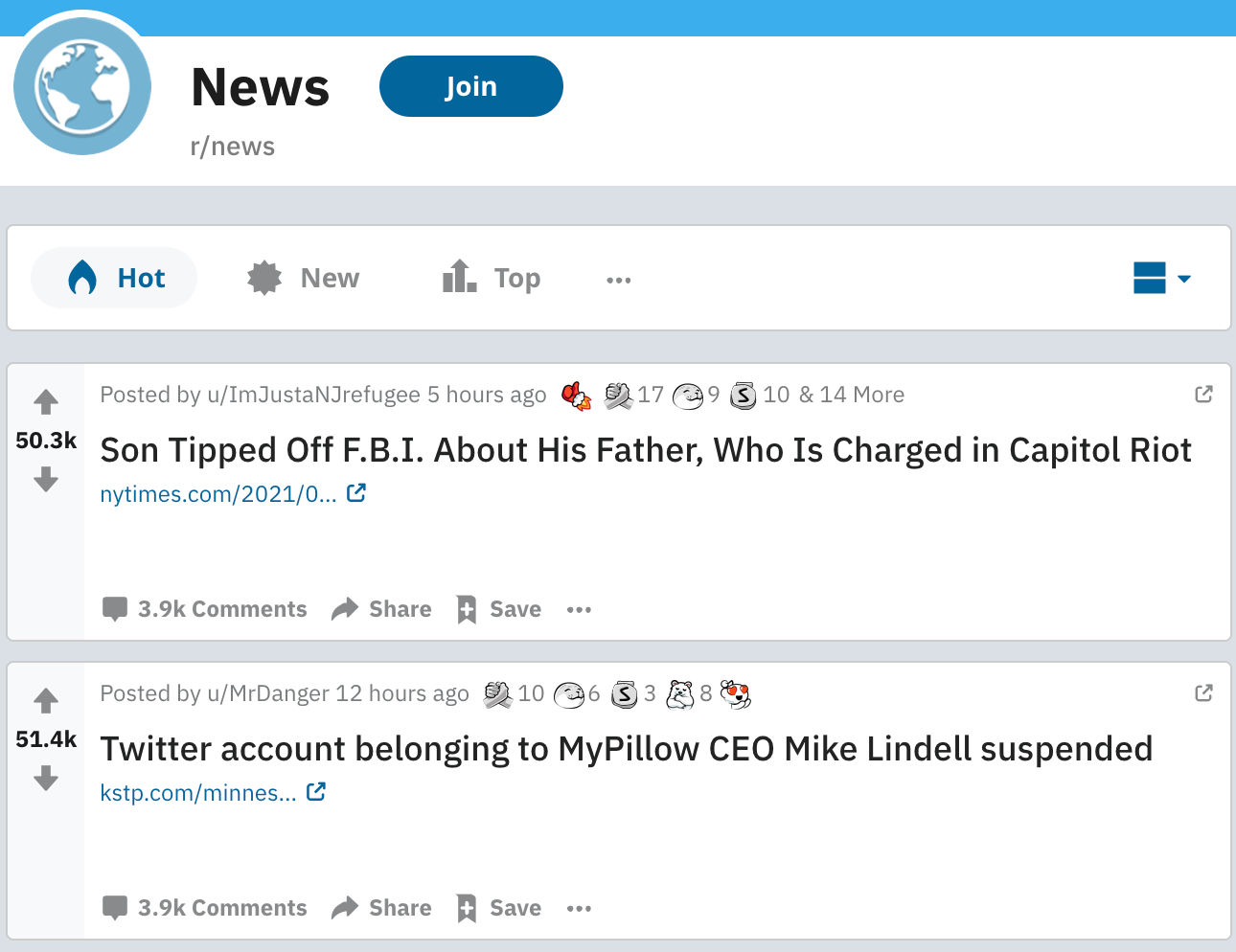Join the News community
The height and width of the screenshot is (952, 1236).
click(x=471, y=86)
